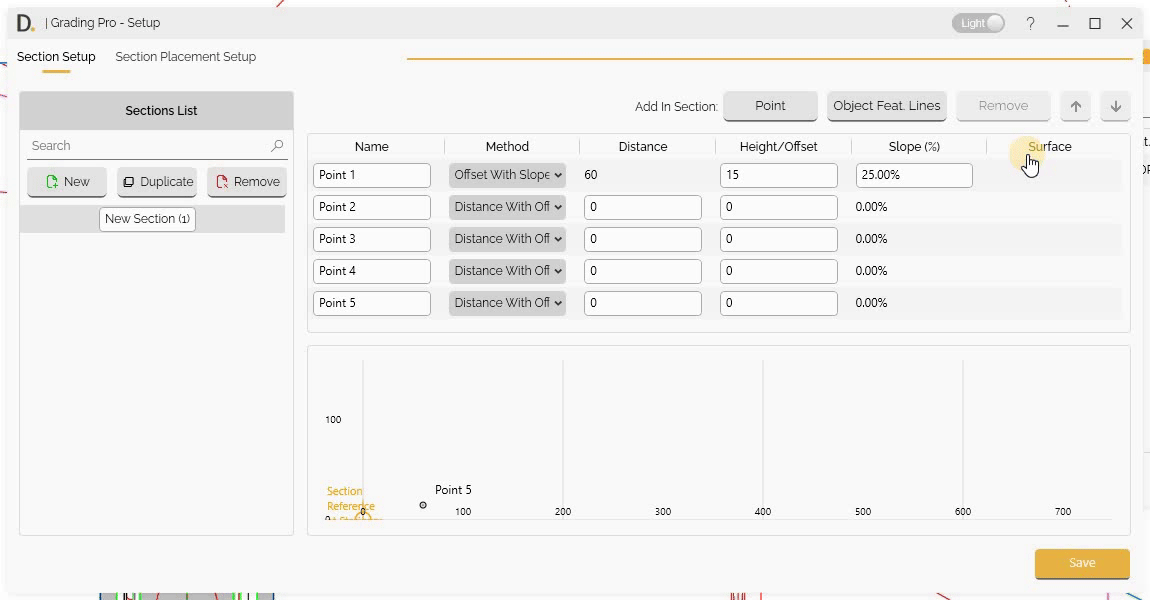Image resolution: width=1150 pixels, height=600 pixels.
Task: Click the search magnifier in Sections List
Action: pos(277,145)
